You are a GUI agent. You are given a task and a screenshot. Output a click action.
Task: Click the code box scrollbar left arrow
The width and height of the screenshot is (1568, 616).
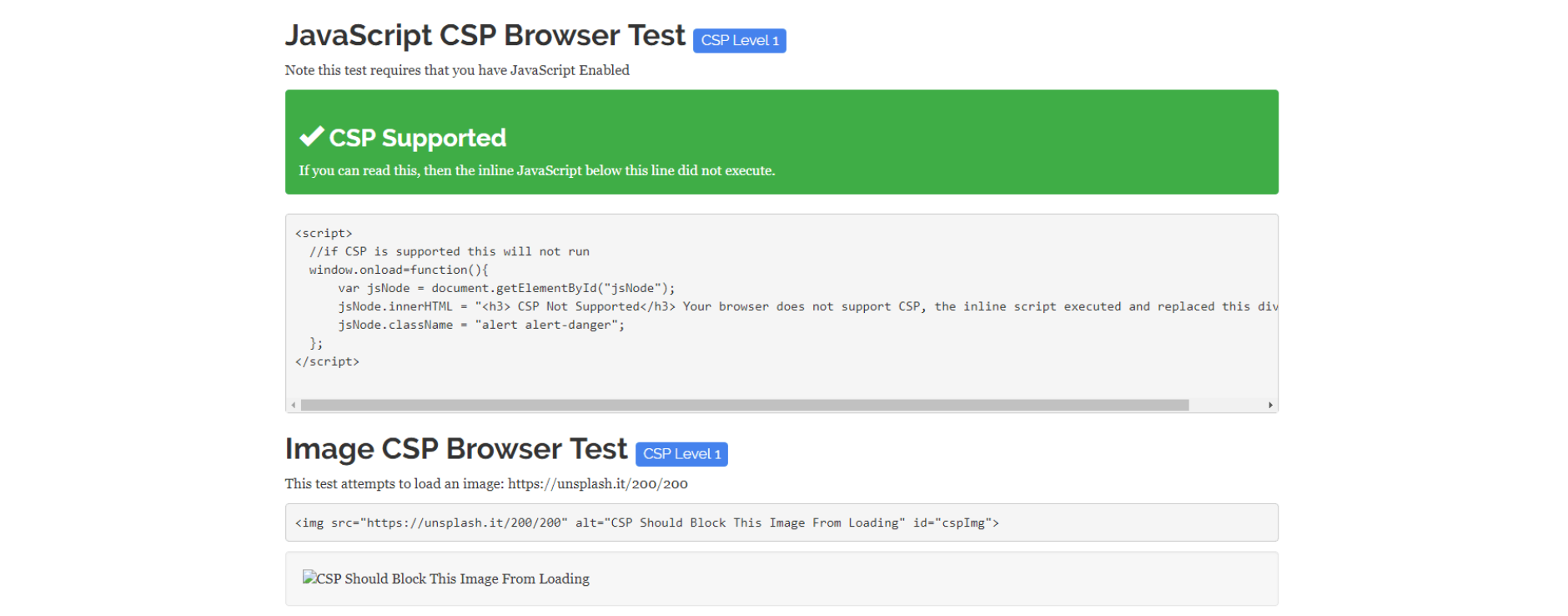tap(294, 405)
